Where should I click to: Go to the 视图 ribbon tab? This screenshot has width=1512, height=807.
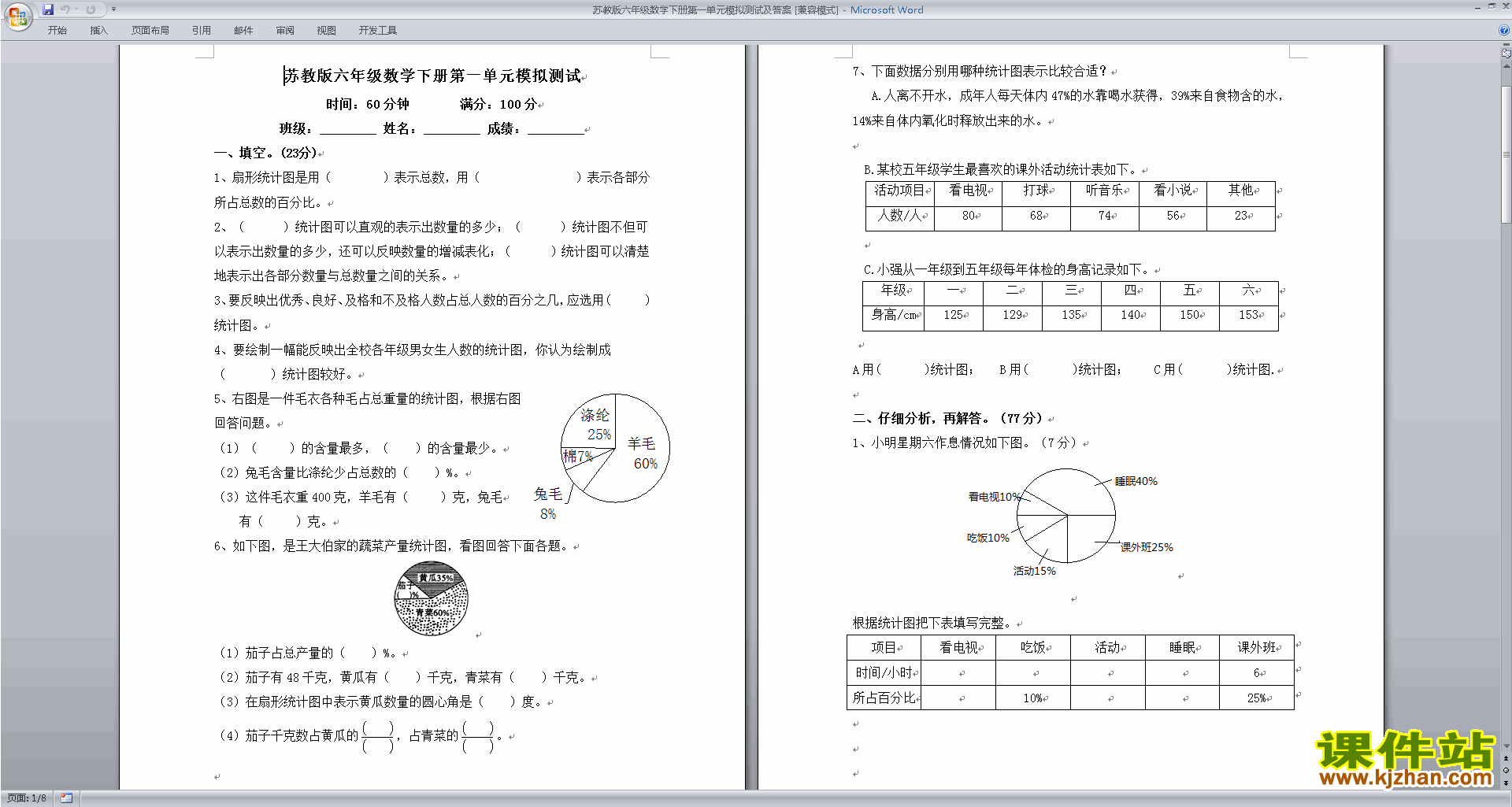pyautogui.click(x=327, y=31)
